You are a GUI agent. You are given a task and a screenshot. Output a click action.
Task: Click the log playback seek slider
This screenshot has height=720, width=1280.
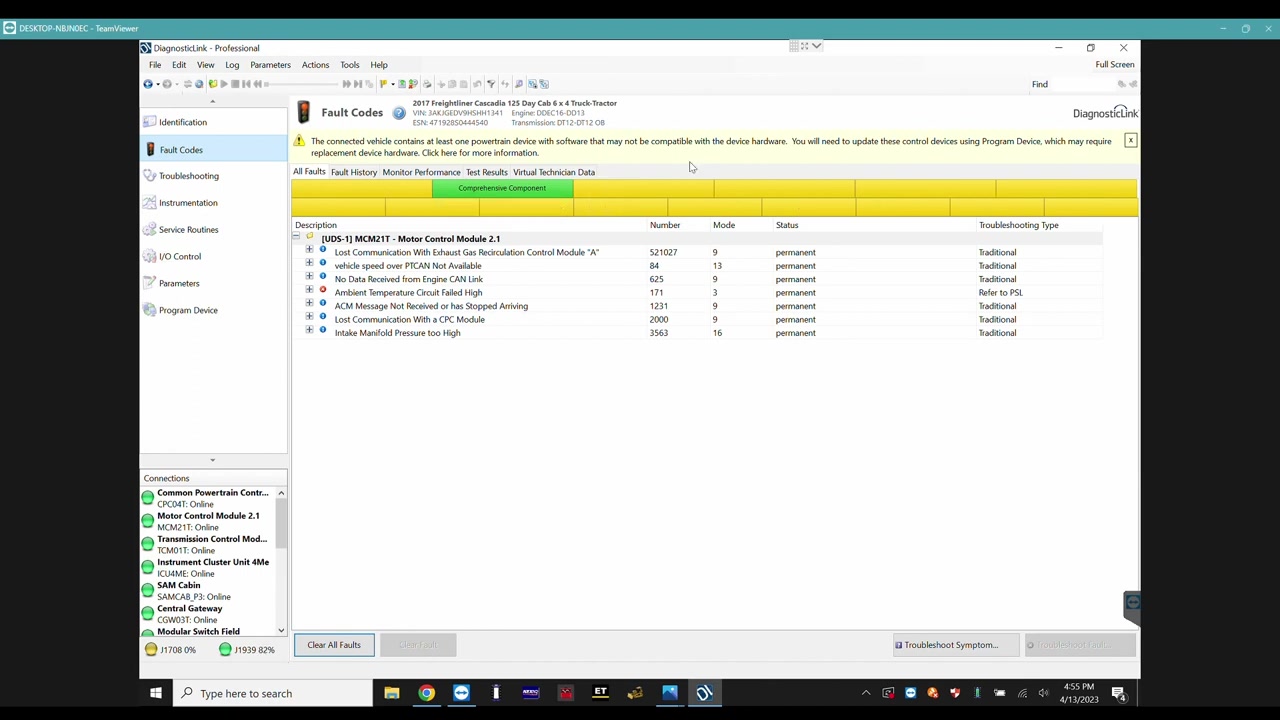302,84
